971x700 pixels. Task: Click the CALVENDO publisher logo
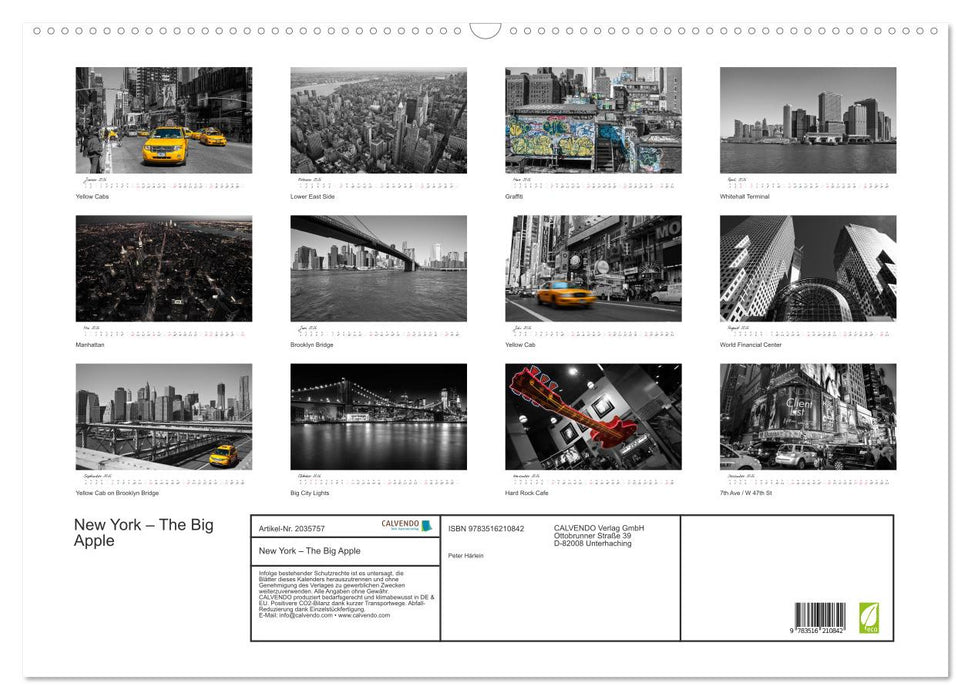click(x=399, y=523)
